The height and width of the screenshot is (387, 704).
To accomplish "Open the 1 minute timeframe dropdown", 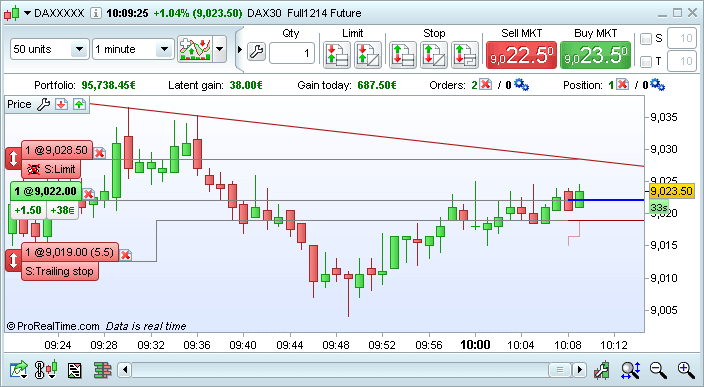I will (164, 49).
